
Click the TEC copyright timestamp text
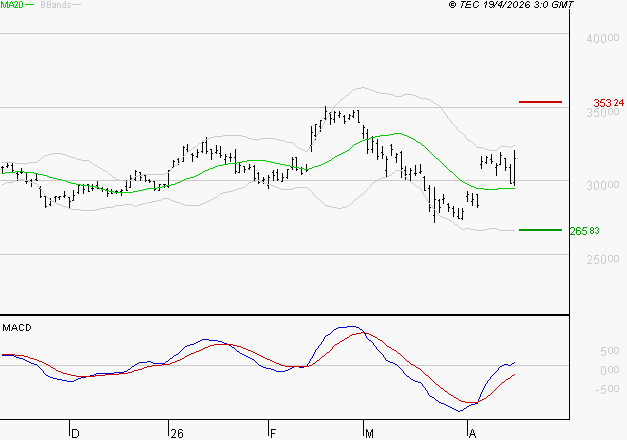pos(511,5)
